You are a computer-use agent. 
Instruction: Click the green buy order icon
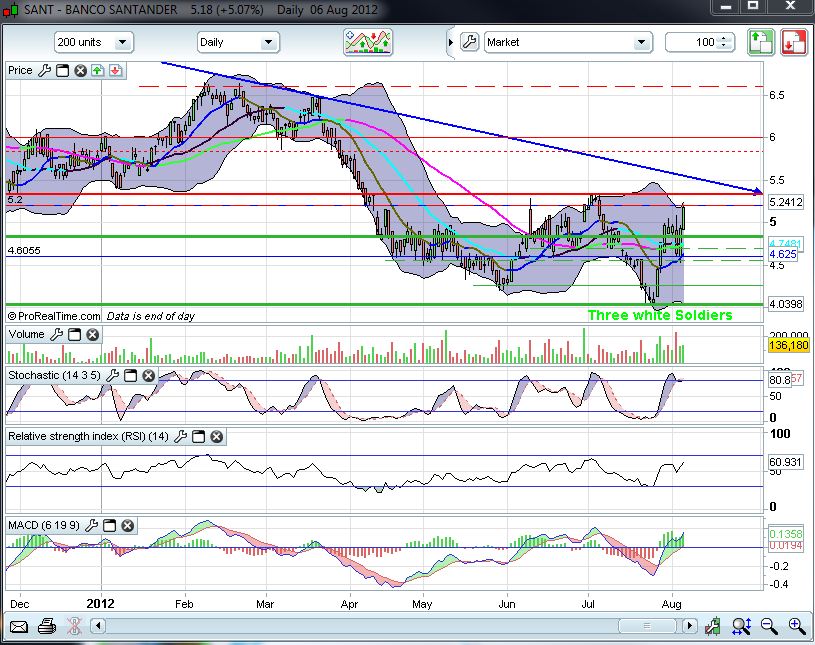tap(760, 42)
